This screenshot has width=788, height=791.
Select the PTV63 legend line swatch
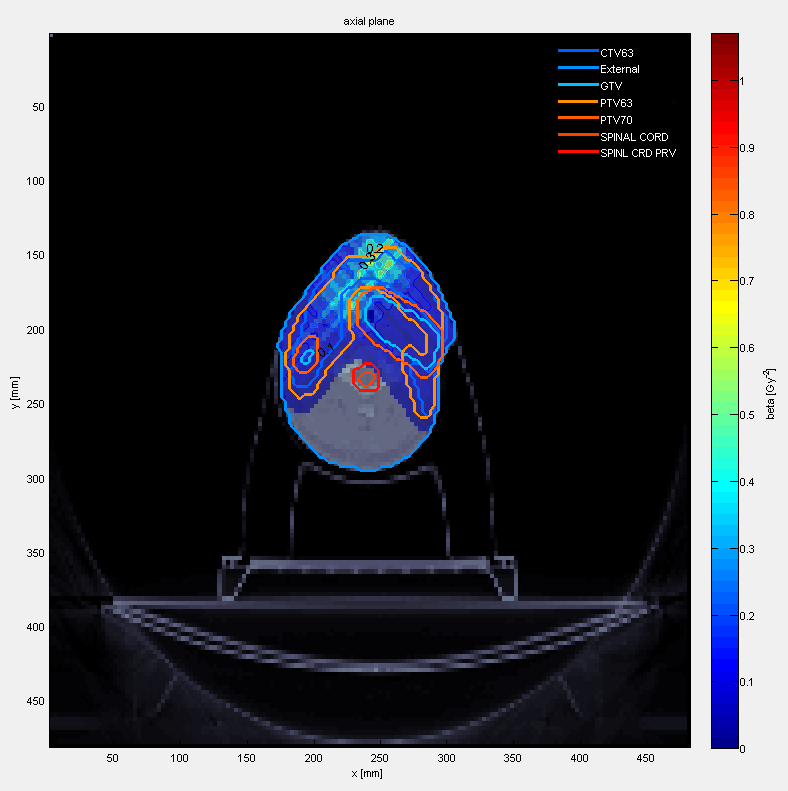tap(578, 103)
